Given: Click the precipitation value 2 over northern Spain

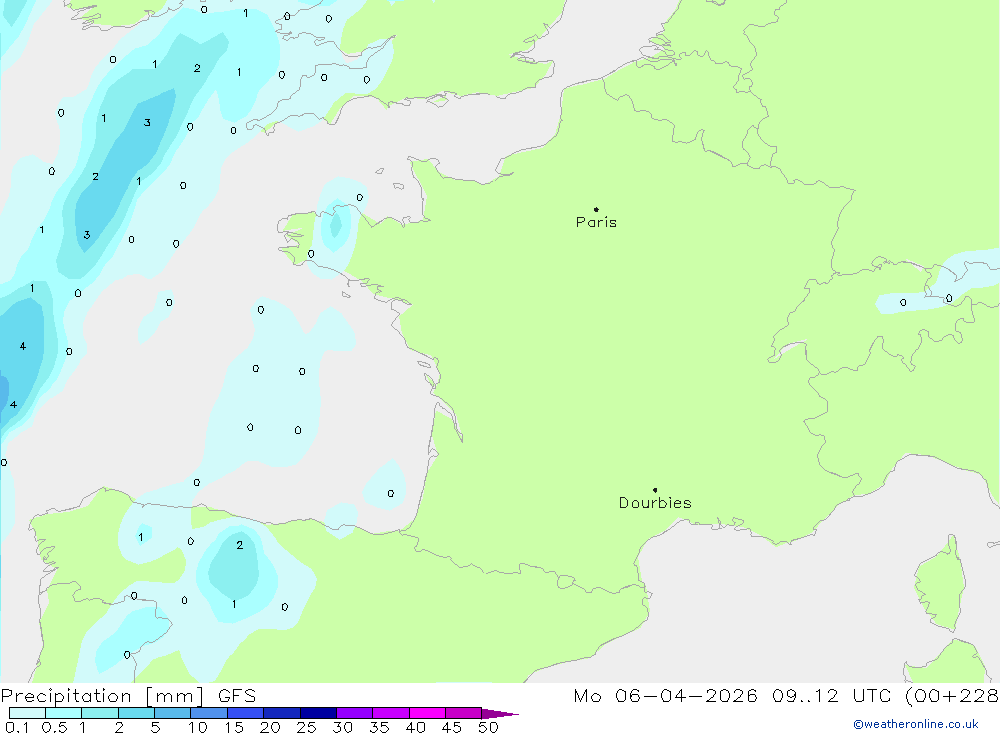Looking at the screenshot, I should [x=240, y=545].
